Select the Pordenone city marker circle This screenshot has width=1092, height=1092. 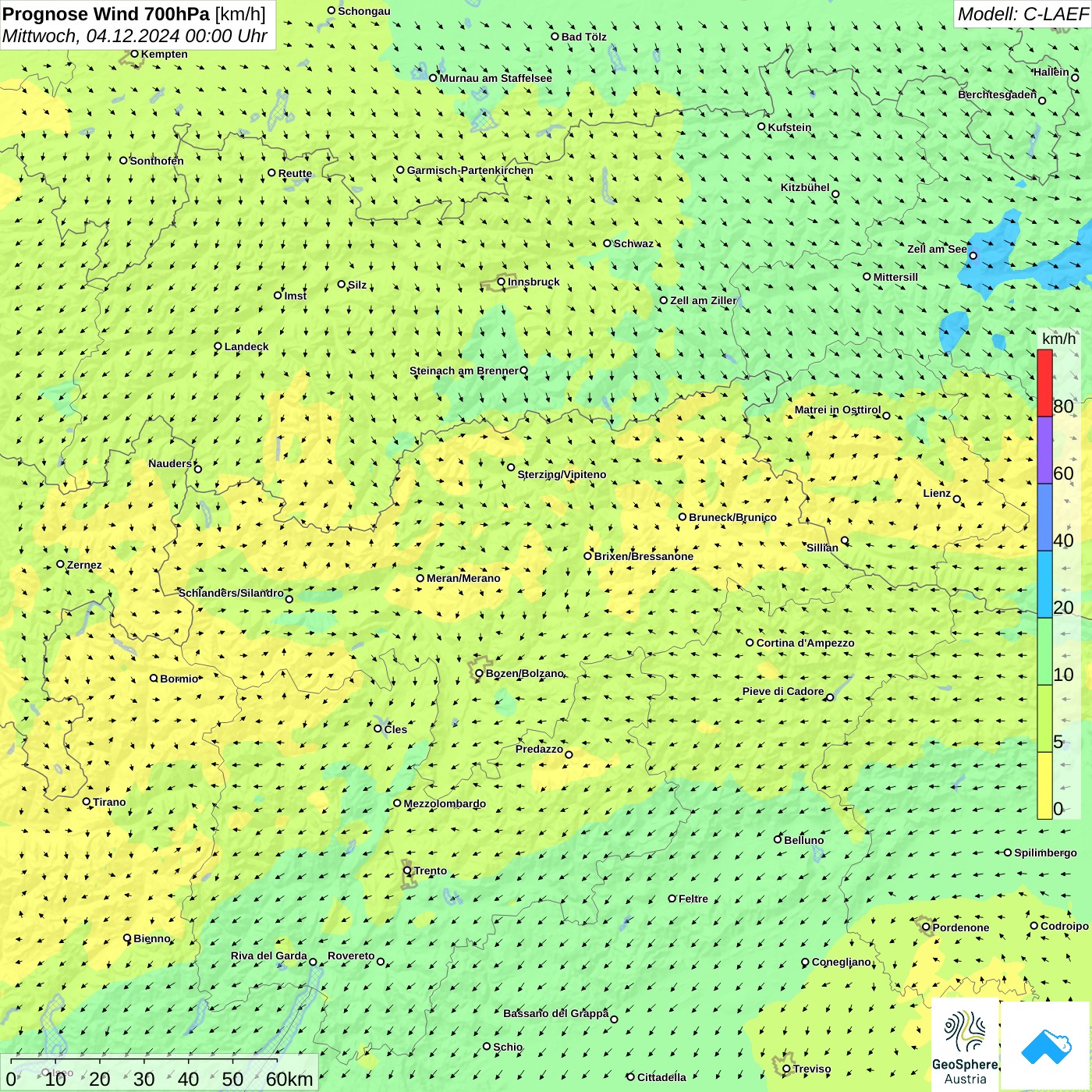[x=926, y=927]
